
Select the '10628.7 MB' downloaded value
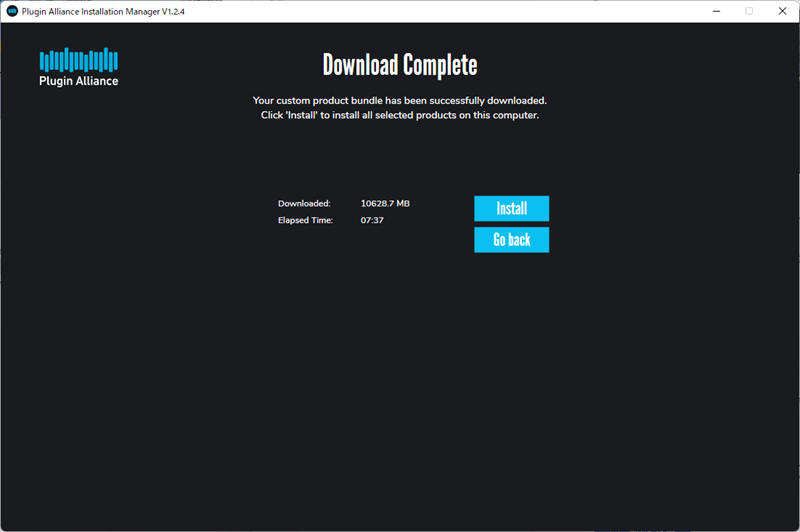(x=385, y=204)
